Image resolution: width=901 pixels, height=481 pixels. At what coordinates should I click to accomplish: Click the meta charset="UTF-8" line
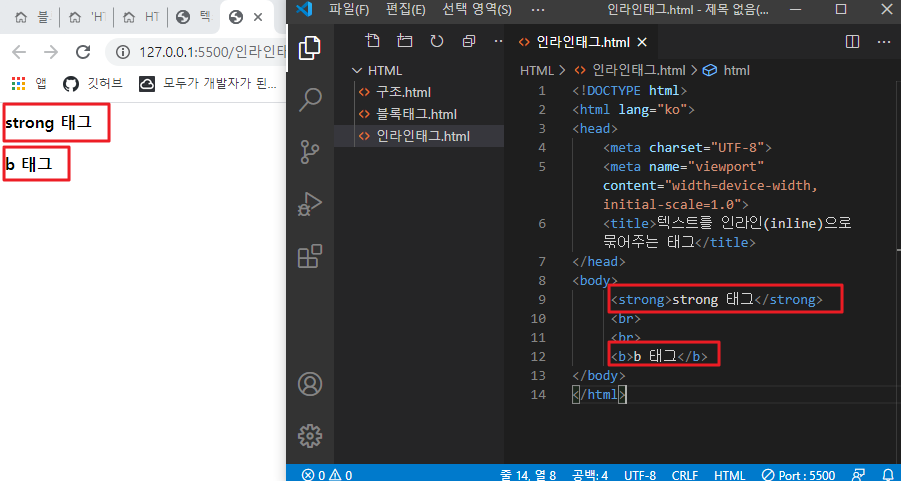pos(687,148)
